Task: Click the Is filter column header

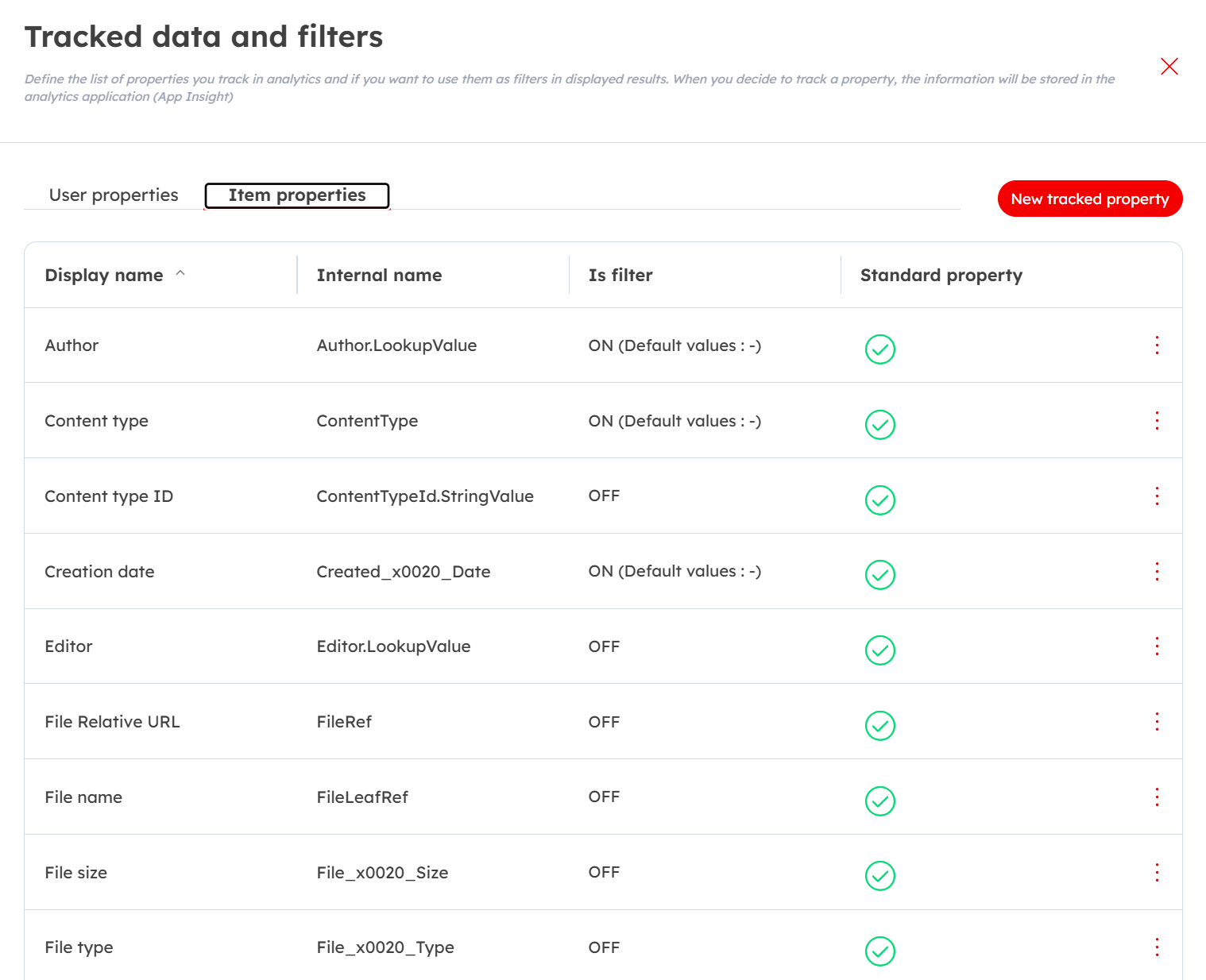Action: point(620,275)
